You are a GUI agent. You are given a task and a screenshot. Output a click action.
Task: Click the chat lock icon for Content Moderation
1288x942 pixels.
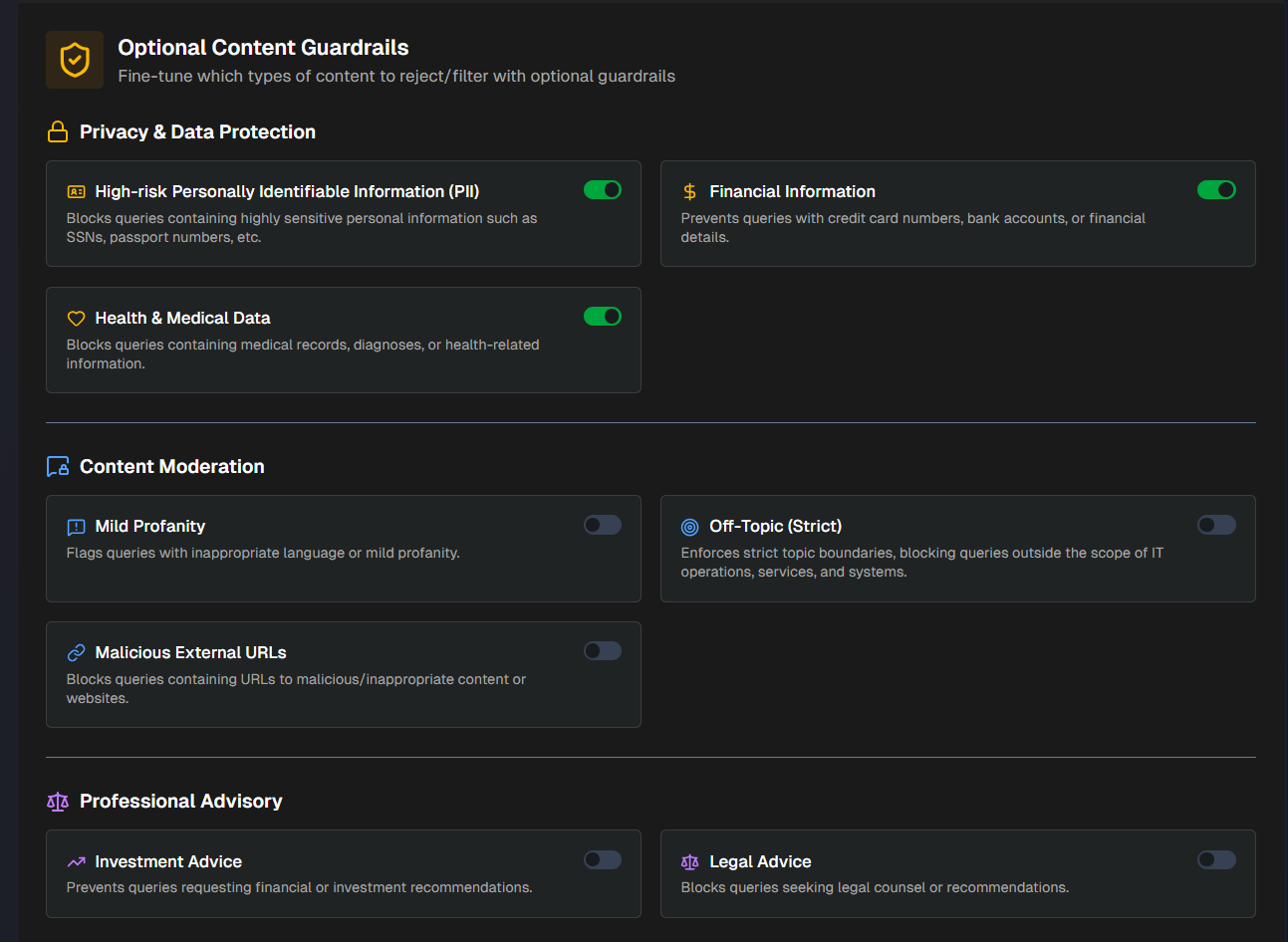tap(58, 467)
